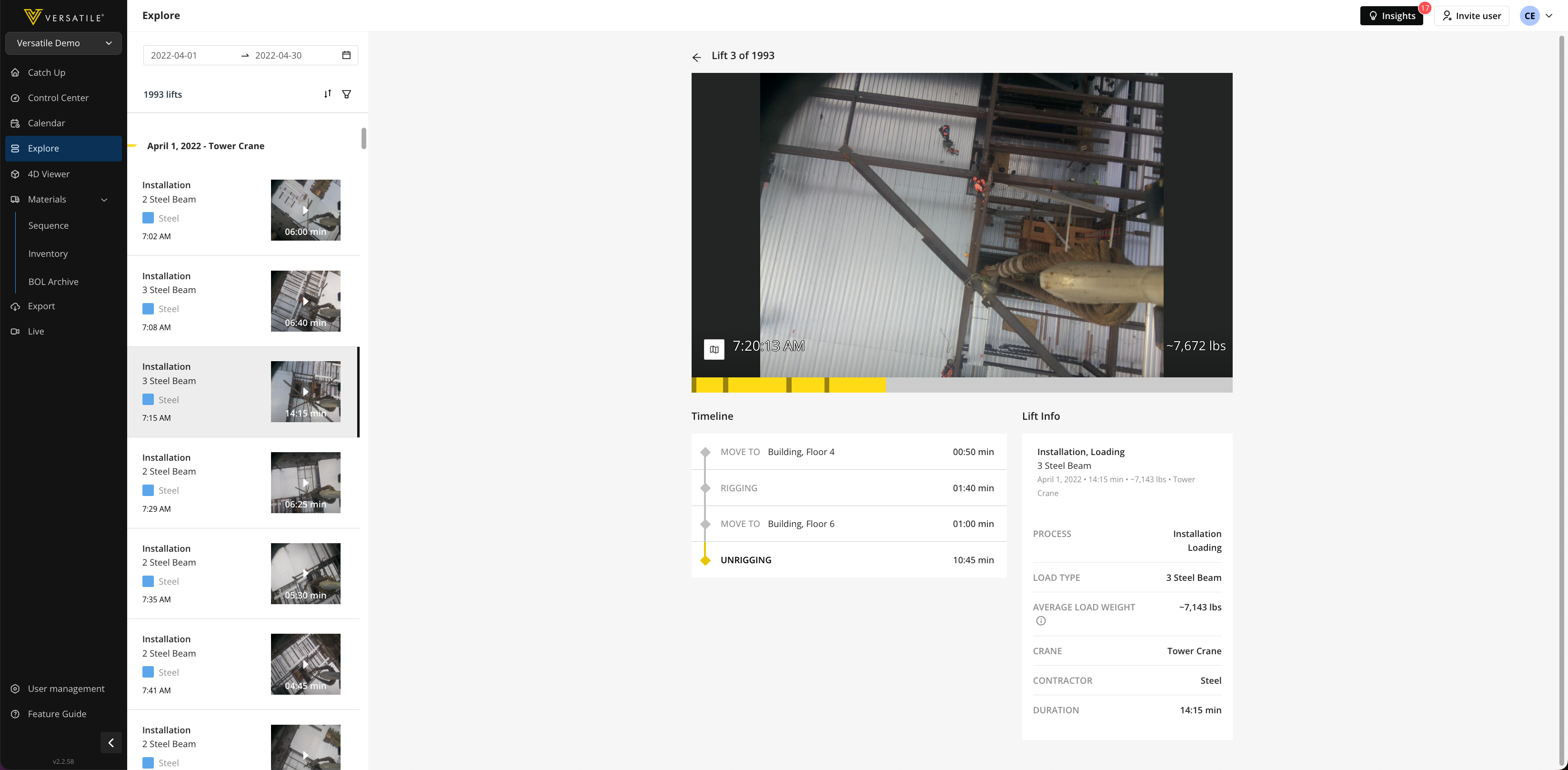Click the Insights lightbulb icon
1568x770 pixels.
coord(1373,16)
